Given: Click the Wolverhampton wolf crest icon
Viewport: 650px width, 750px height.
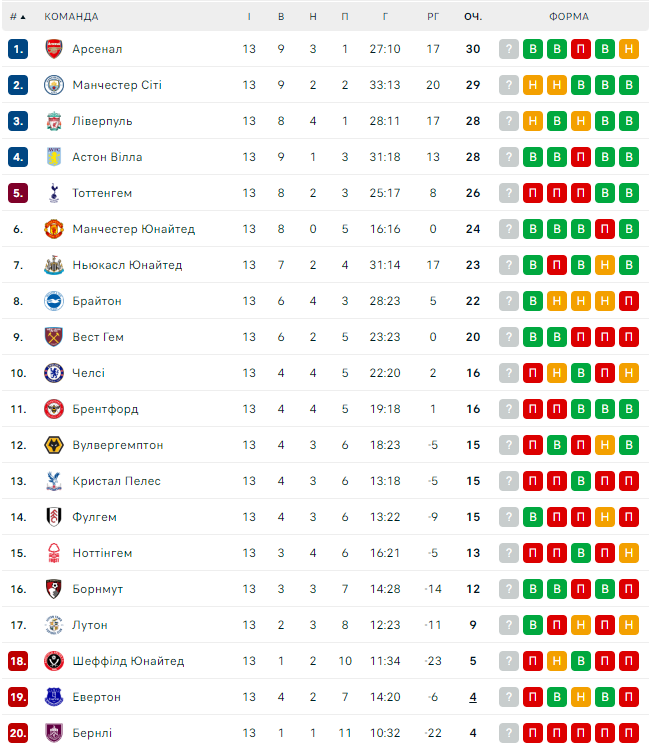Looking at the screenshot, I should (x=54, y=445).
